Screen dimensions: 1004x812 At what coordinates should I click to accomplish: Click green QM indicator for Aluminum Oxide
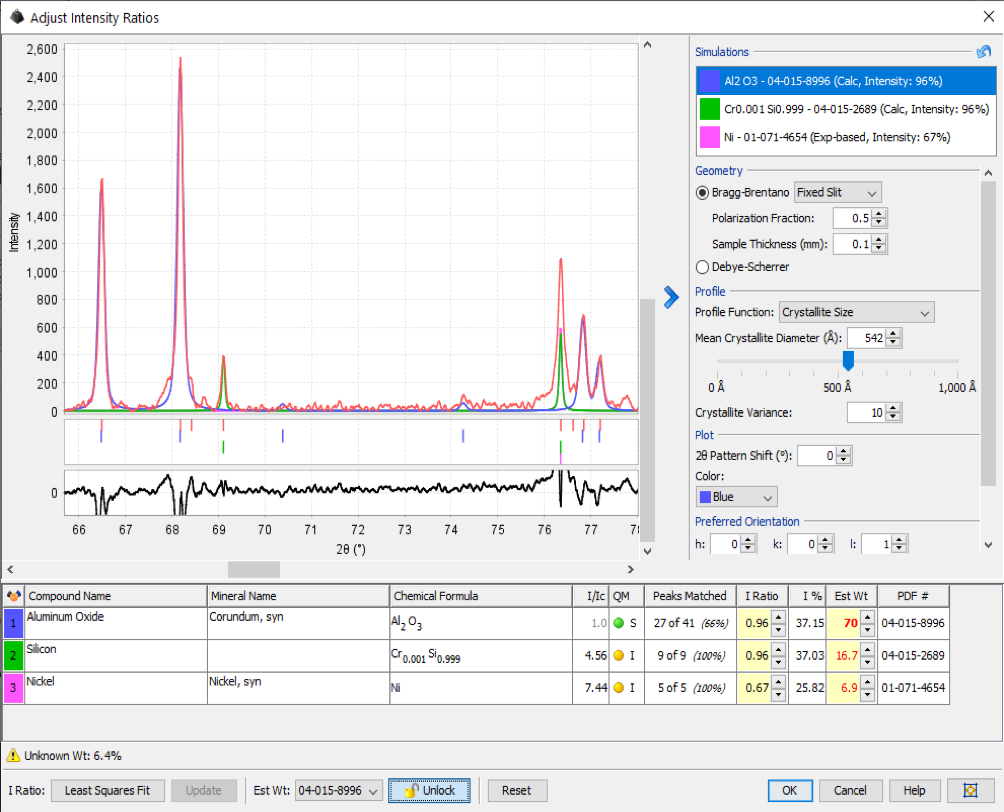[619, 623]
